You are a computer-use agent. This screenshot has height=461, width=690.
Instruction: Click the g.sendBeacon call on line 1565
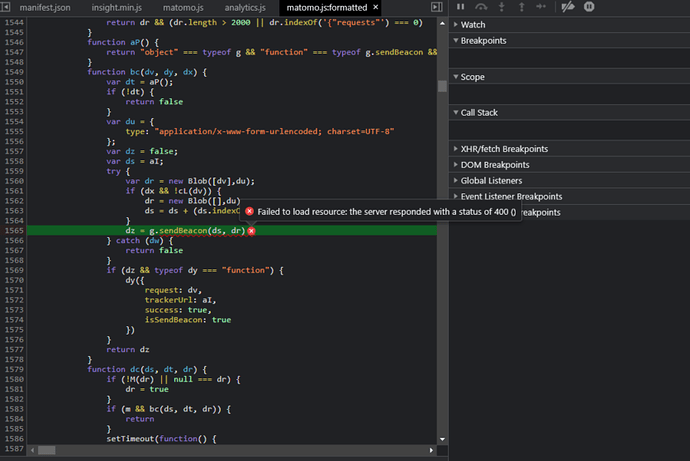coord(197,230)
